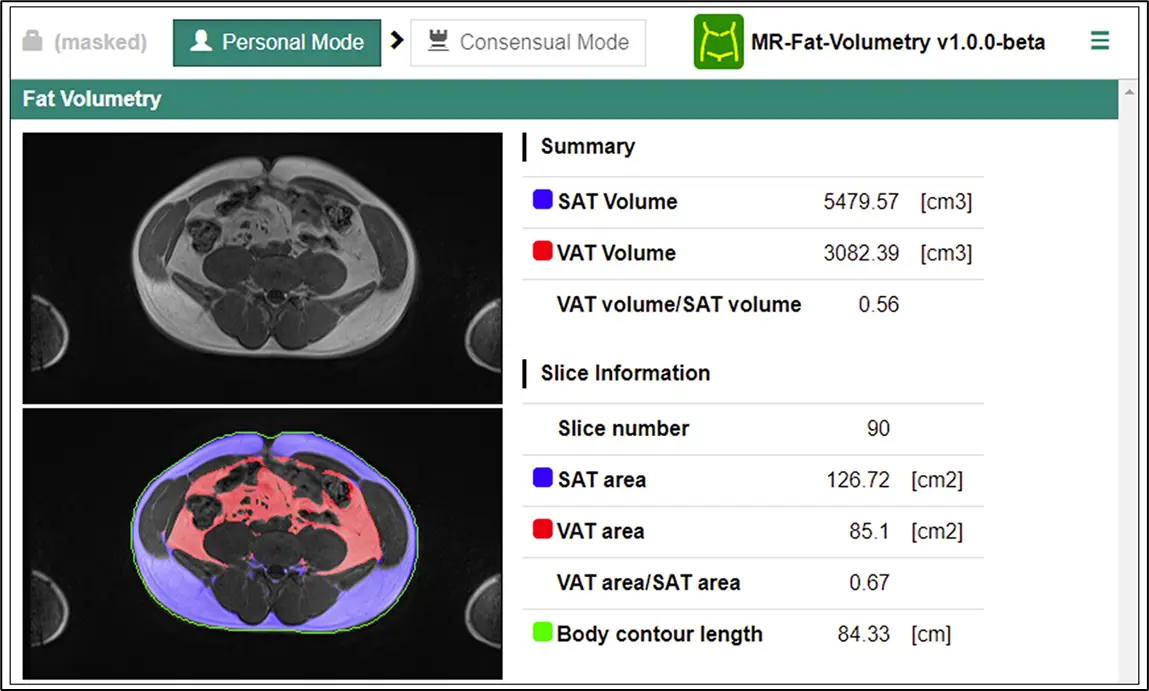Click the green Body contour length swatch

(x=543, y=633)
